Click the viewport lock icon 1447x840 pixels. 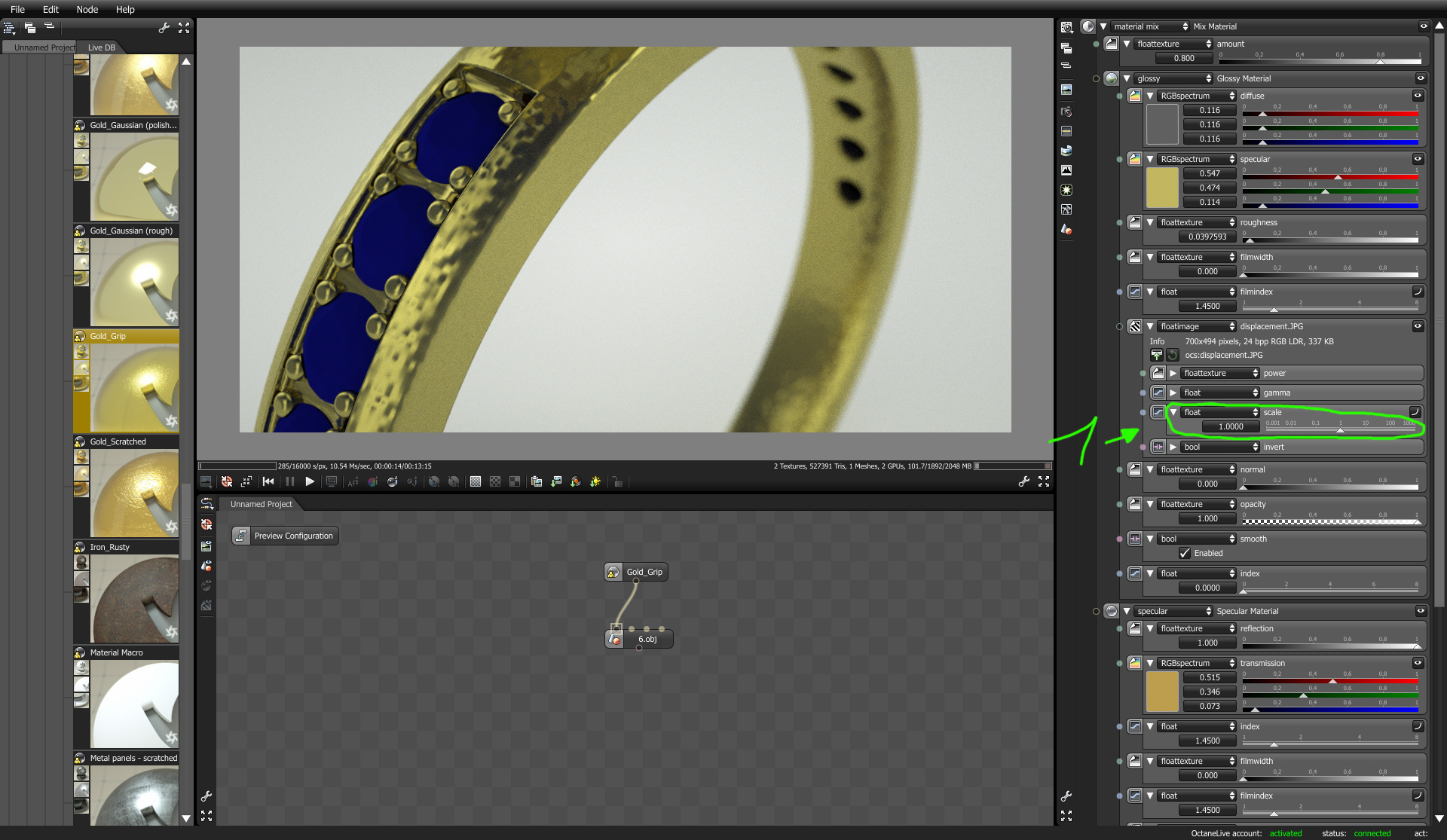click(617, 482)
